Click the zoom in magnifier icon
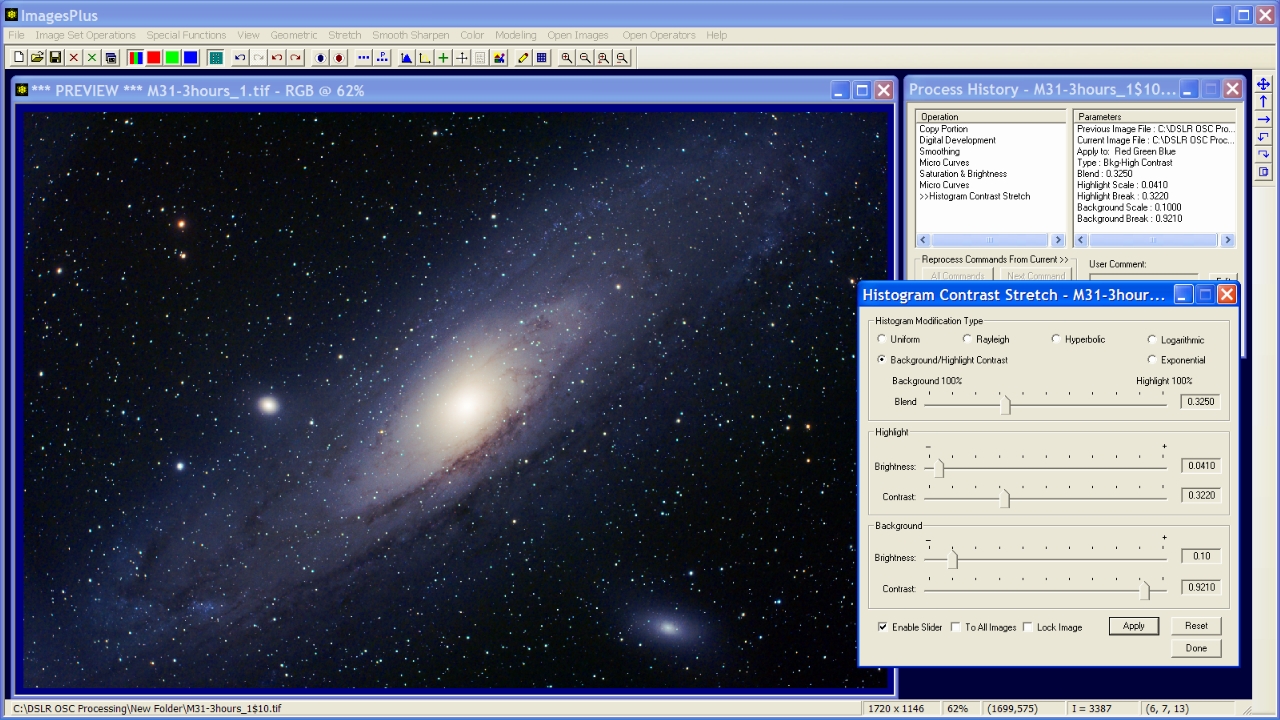Viewport: 1280px width, 720px height. [567, 58]
